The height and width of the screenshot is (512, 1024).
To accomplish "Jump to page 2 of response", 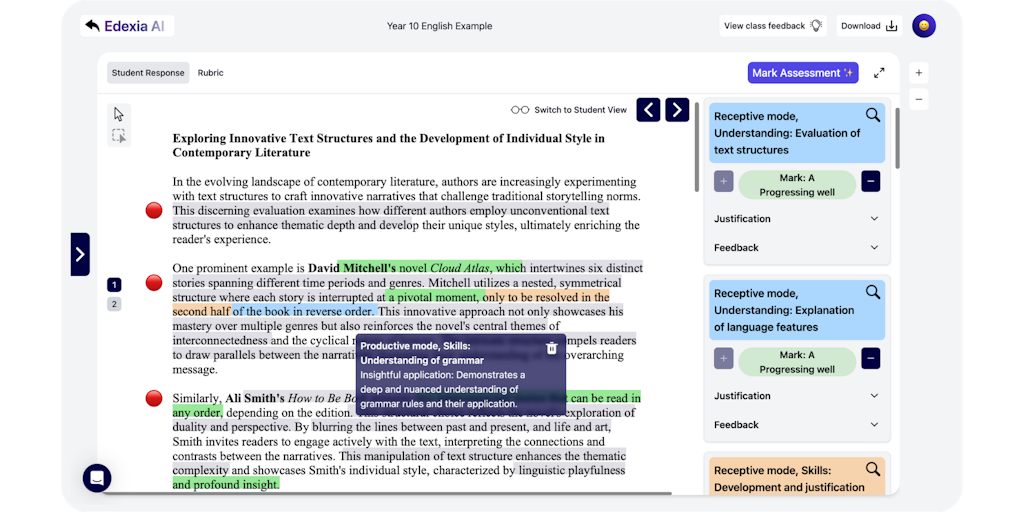I will tap(114, 304).
